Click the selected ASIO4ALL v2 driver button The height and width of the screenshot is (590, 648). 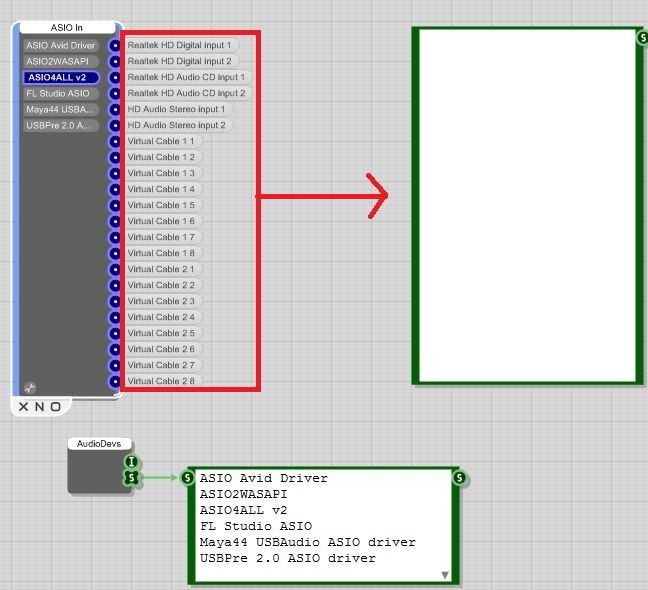pos(62,77)
